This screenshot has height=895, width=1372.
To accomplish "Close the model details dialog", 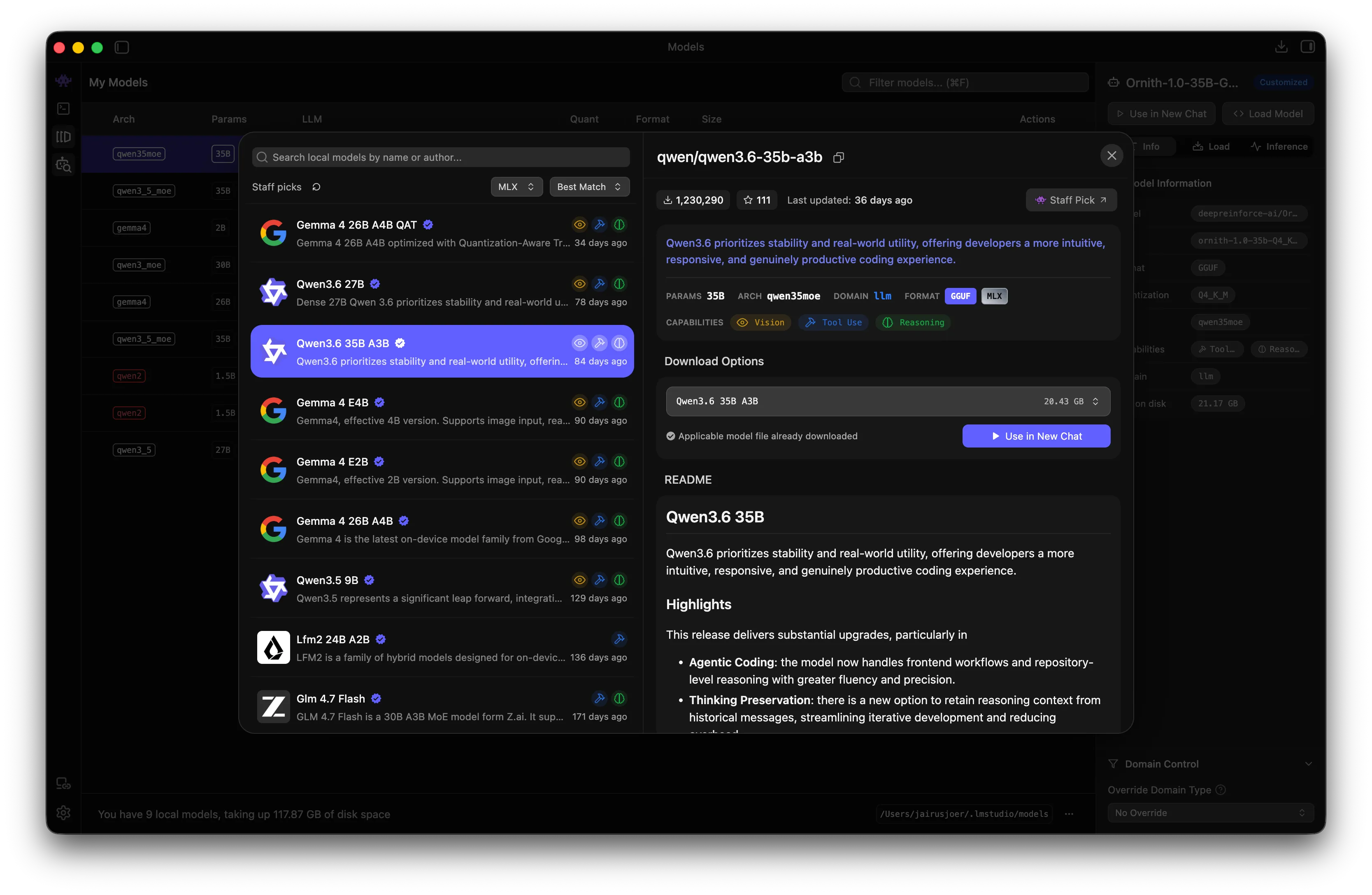I will pyautogui.click(x=1112, y=155).
